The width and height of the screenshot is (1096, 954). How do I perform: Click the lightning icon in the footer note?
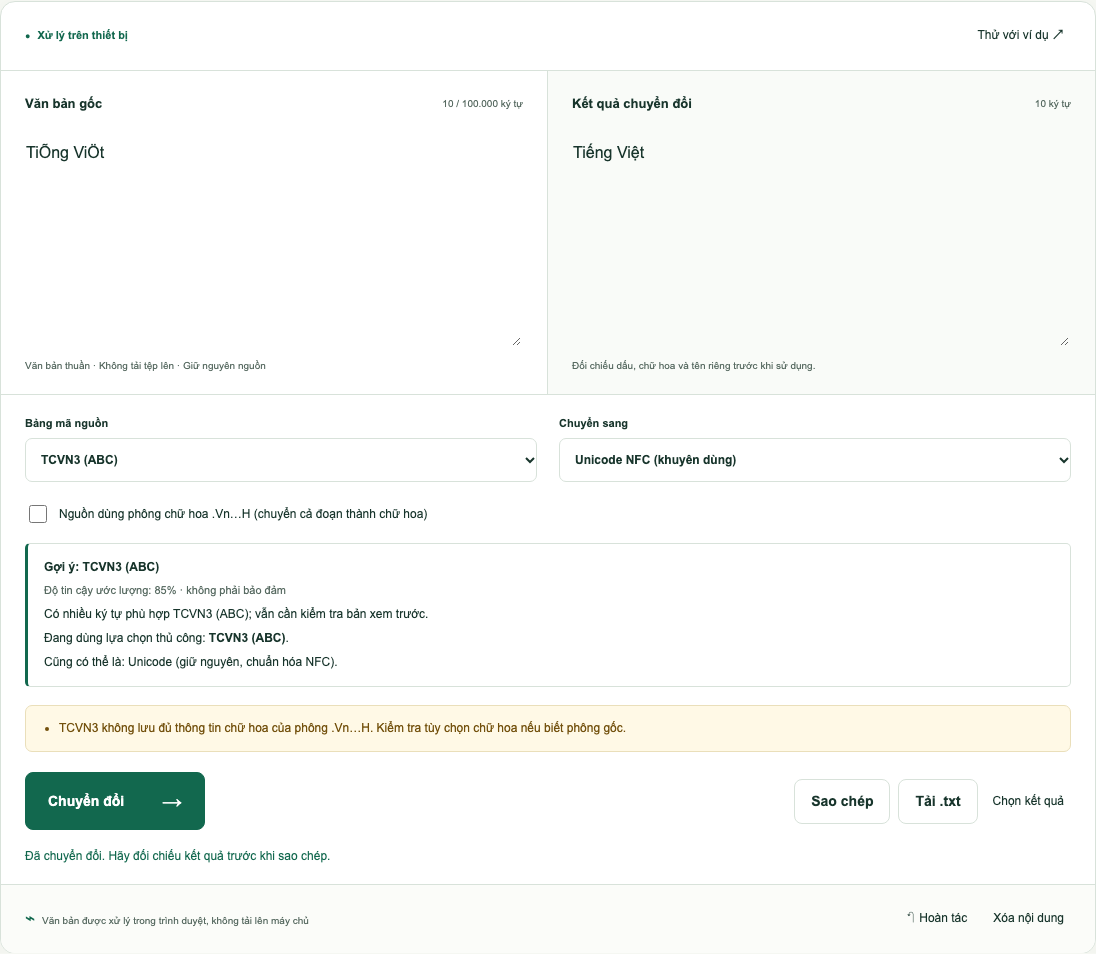(x=30, y=919)
